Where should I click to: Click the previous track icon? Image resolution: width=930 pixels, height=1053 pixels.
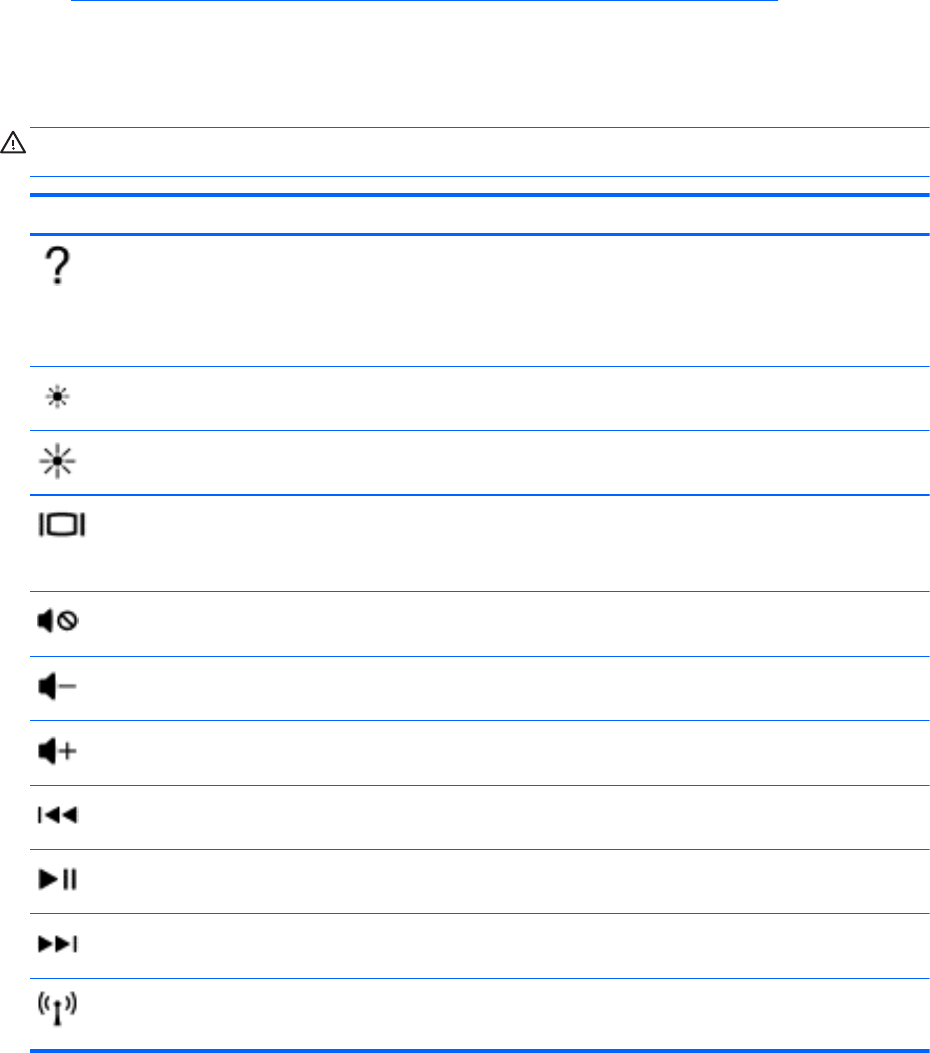click(x=61, y=816)
